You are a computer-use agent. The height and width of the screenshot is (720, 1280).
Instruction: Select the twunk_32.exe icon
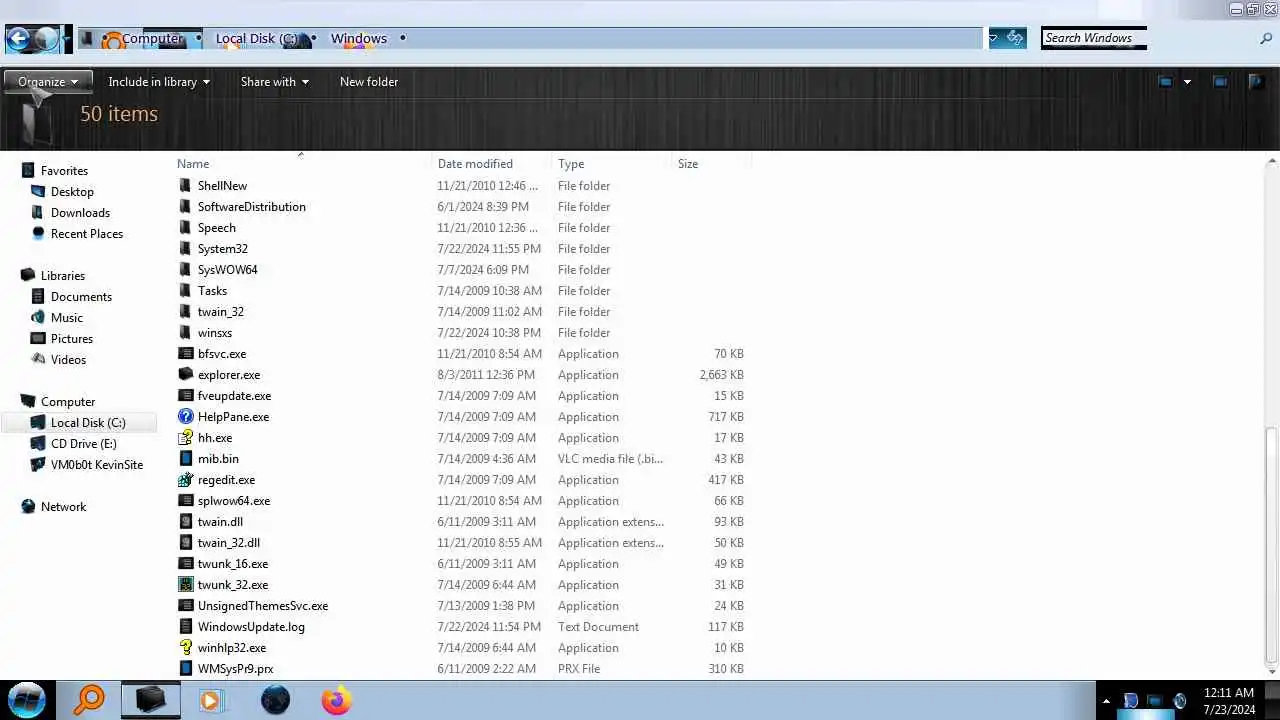(185, 585)
